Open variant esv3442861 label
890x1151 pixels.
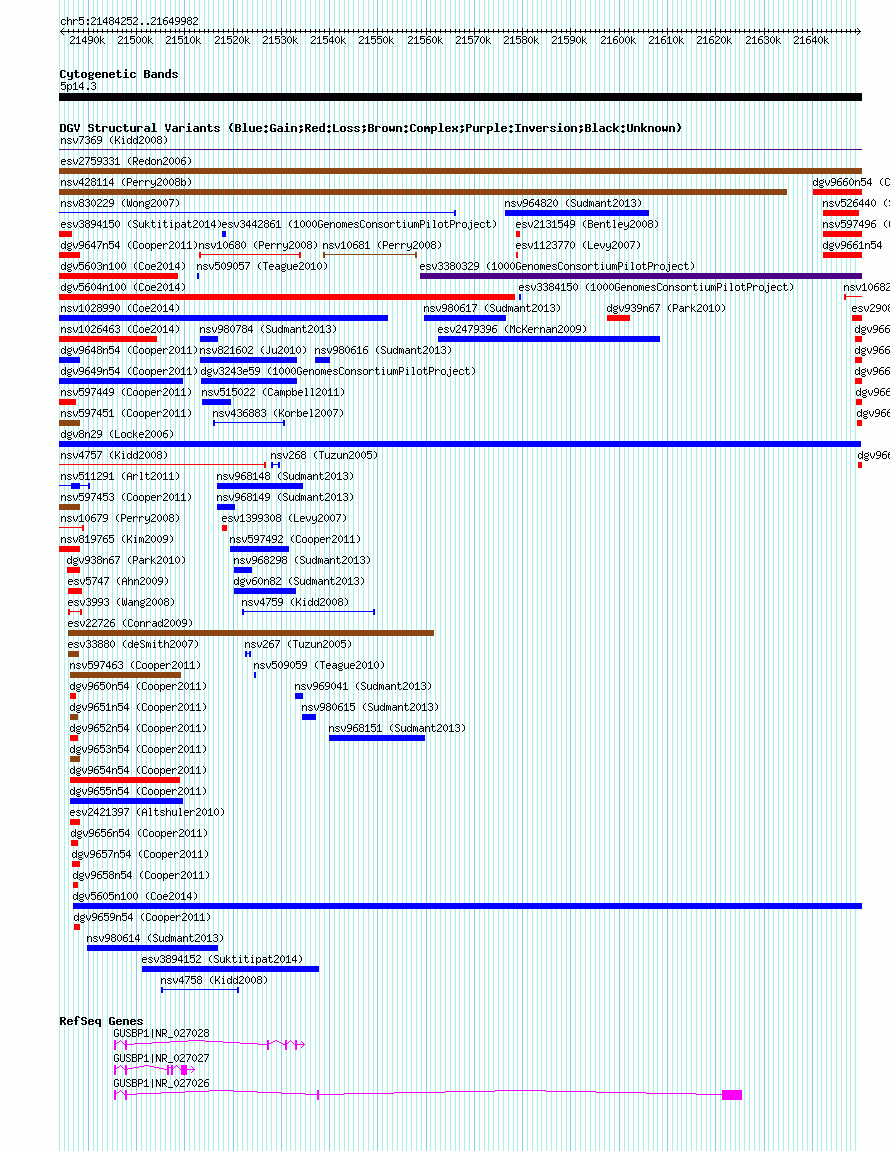pyautogui.click(x=359, y=225)
